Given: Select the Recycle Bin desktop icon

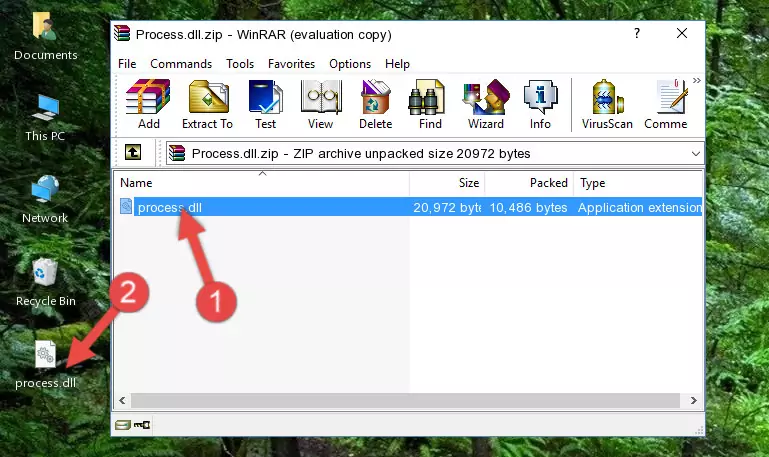Looking at the screenshot, I should [x=46, y=282].
